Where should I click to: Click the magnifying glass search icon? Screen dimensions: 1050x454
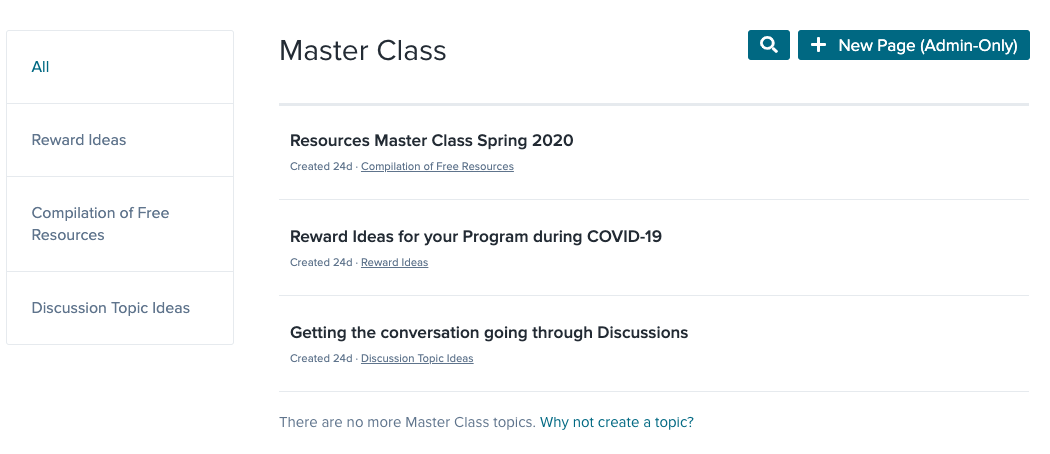(x=768, y=45)
